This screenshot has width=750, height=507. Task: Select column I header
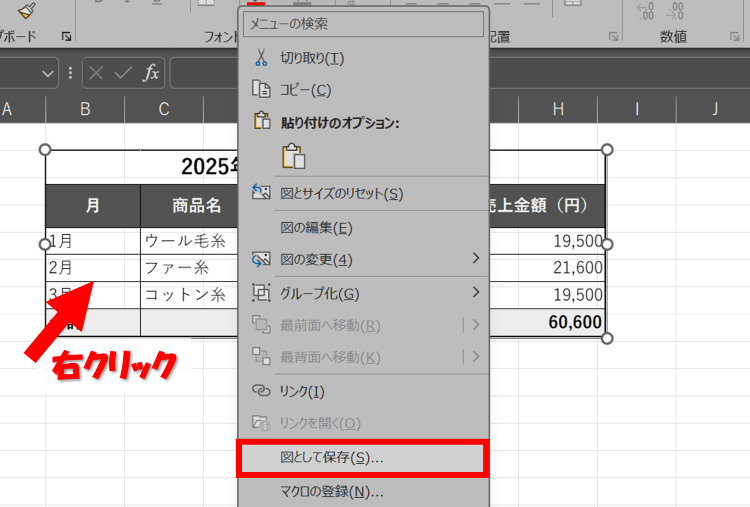click(x=637, y=109)
